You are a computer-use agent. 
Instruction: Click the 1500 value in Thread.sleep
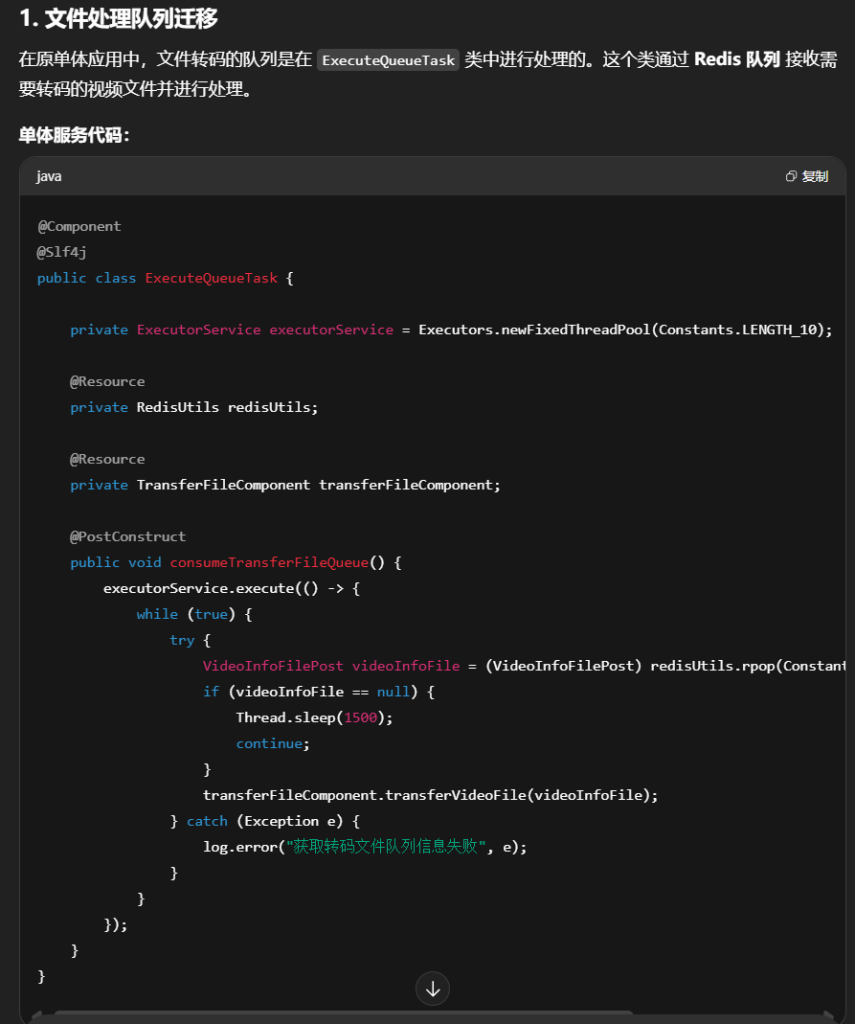[x=364, y=717]
